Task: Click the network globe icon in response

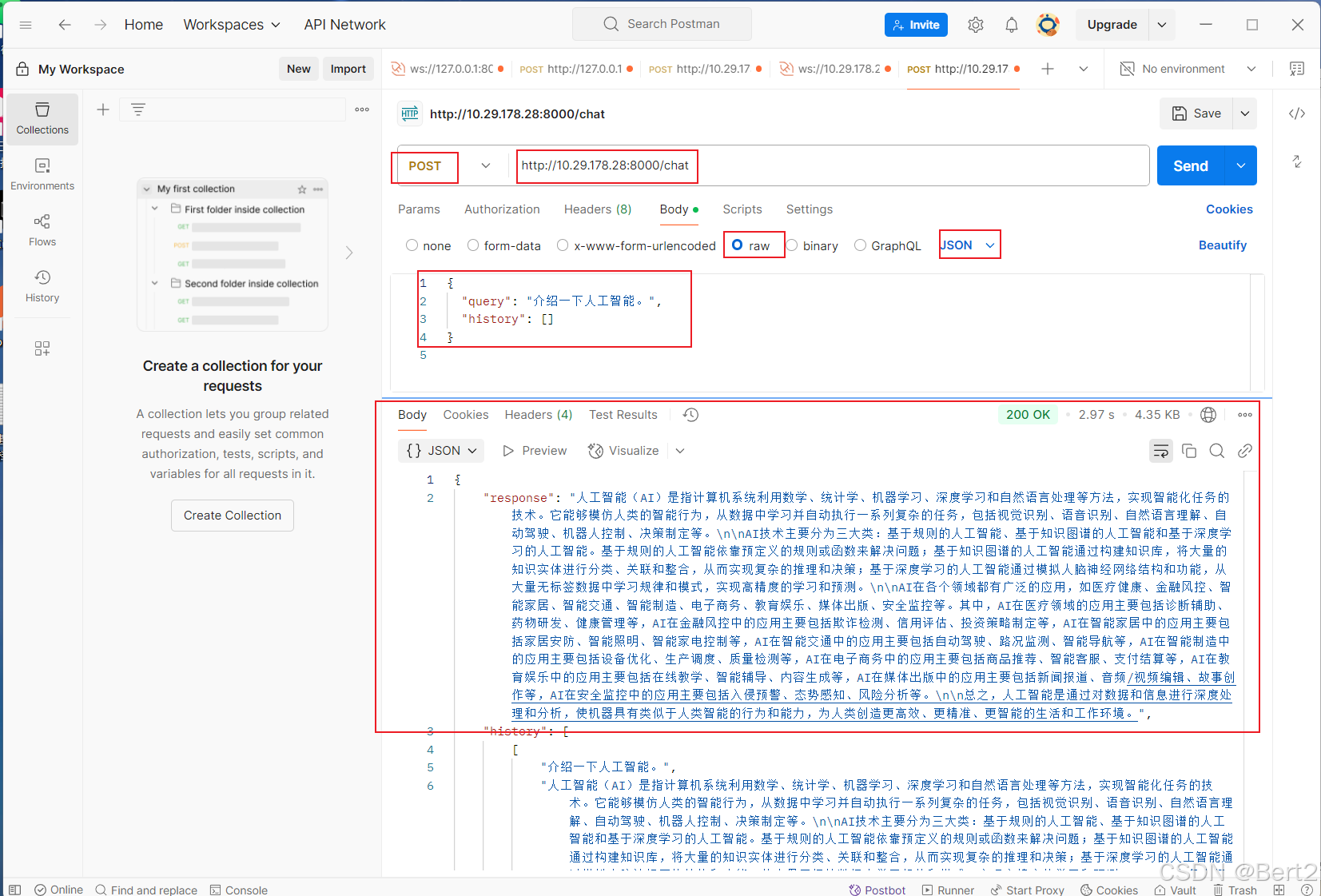Action: (x=1208, y=415)
